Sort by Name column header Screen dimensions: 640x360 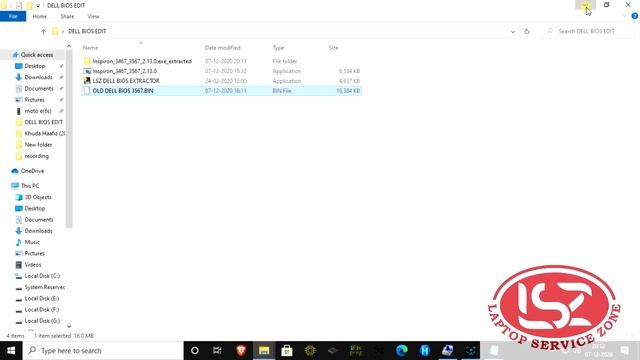[x=91, y=48]
